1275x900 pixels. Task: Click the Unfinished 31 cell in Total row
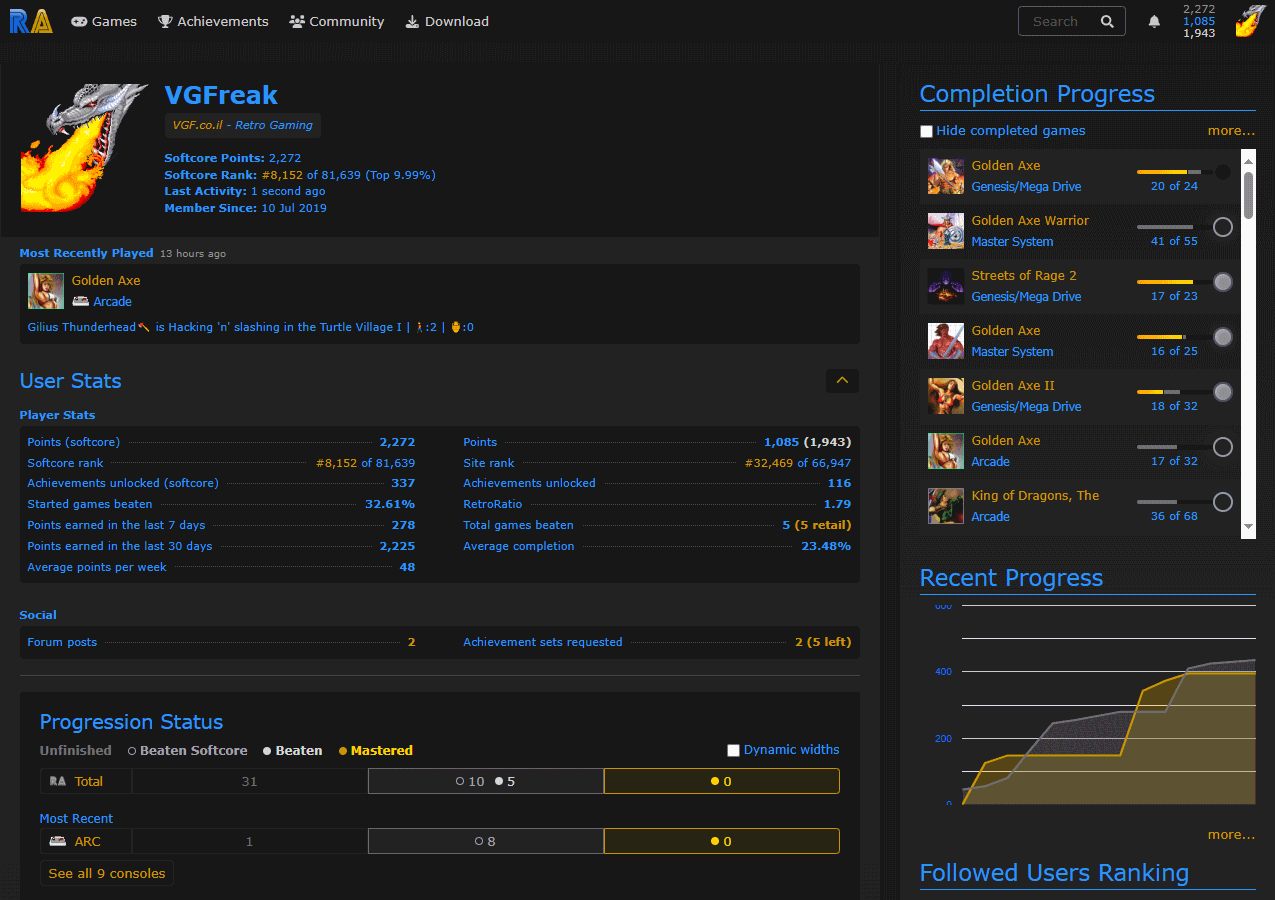pos(250,781)
